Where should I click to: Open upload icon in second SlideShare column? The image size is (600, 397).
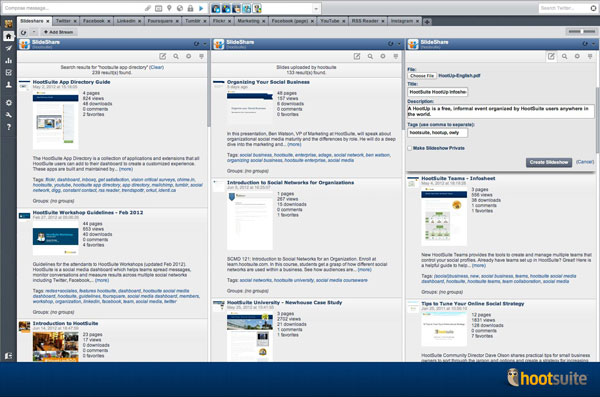357,56
